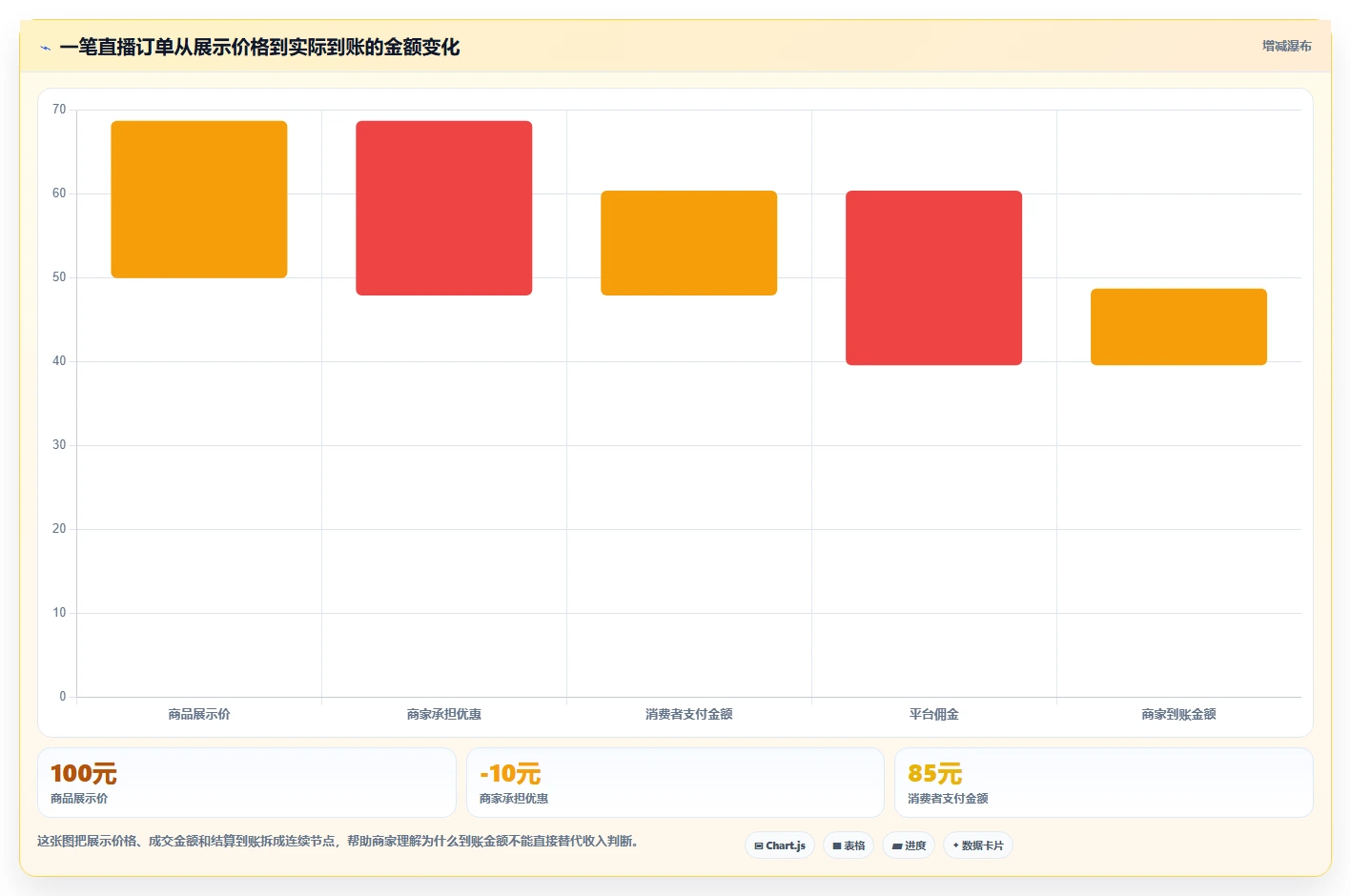
Task: Click x-axis label 商家承担优惠
Action: pyautogui.click(x=444, y=714)
